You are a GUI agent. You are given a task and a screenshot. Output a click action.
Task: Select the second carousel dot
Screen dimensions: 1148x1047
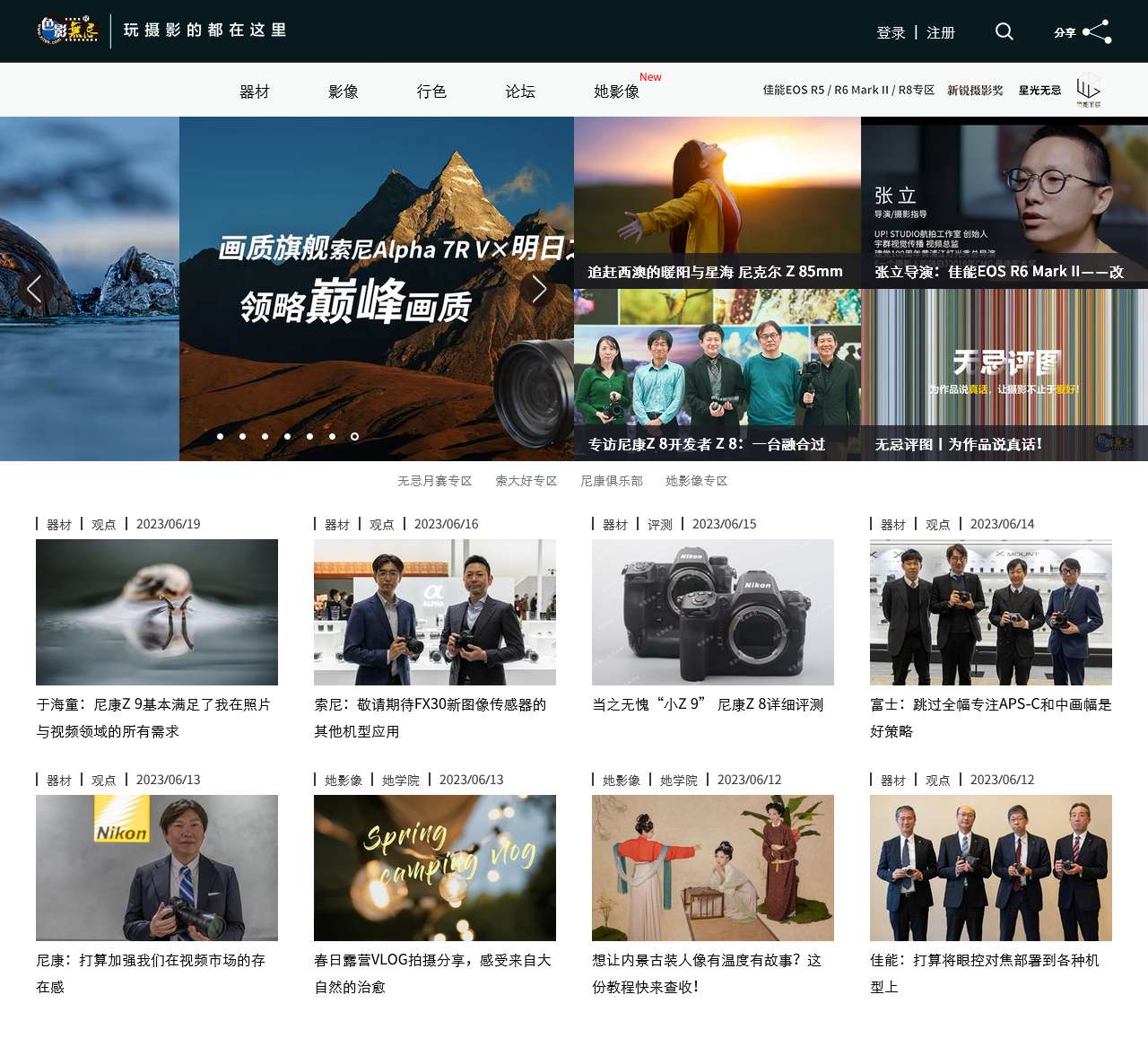coord(243,436)
